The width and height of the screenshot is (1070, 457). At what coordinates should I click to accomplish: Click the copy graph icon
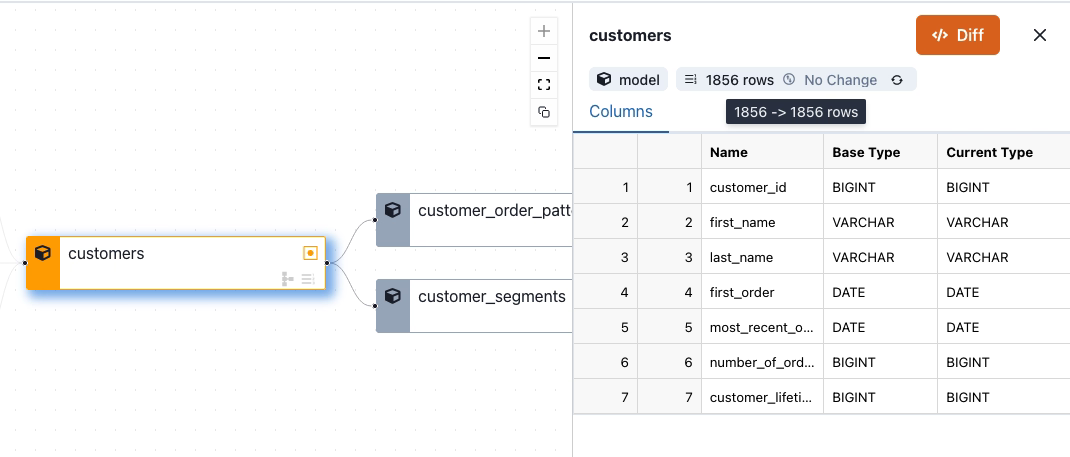[x=544, y=112]
